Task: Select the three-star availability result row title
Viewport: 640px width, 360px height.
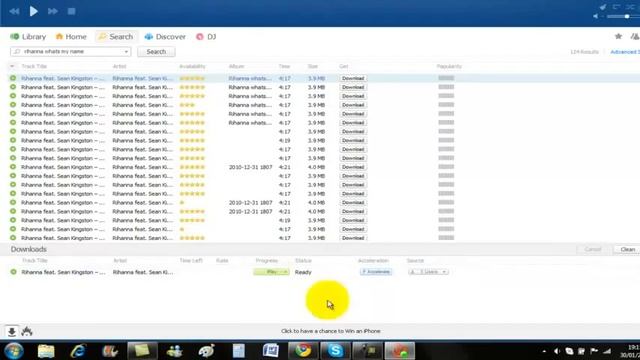Action: pyautogui.click(x=63, y=105)
